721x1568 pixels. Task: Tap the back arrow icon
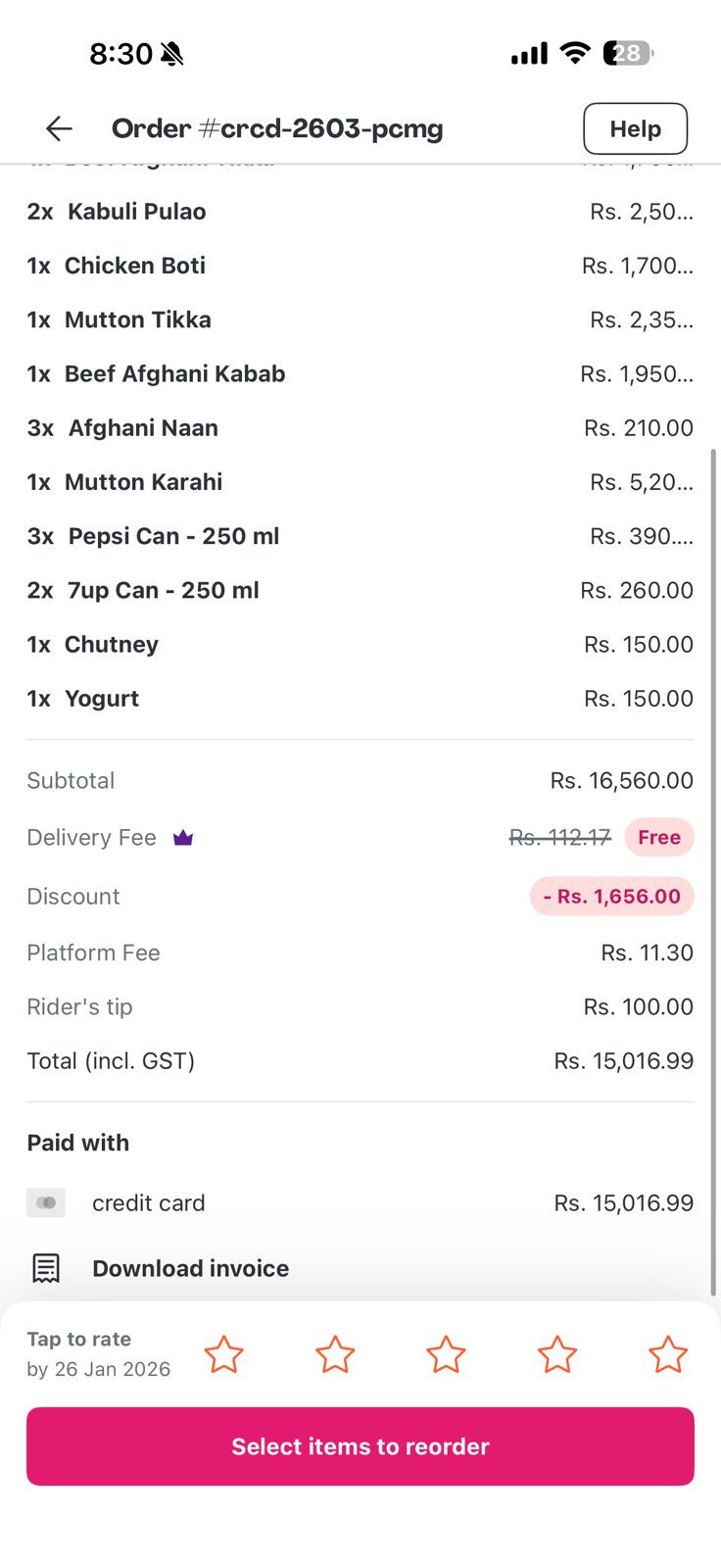point(59,128)
